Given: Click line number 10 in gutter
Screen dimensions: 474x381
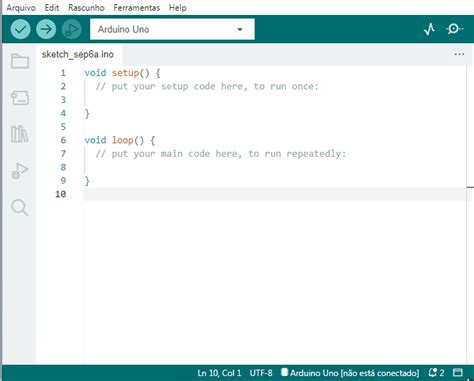Looking at the screenshot, I should coord(61,194).
